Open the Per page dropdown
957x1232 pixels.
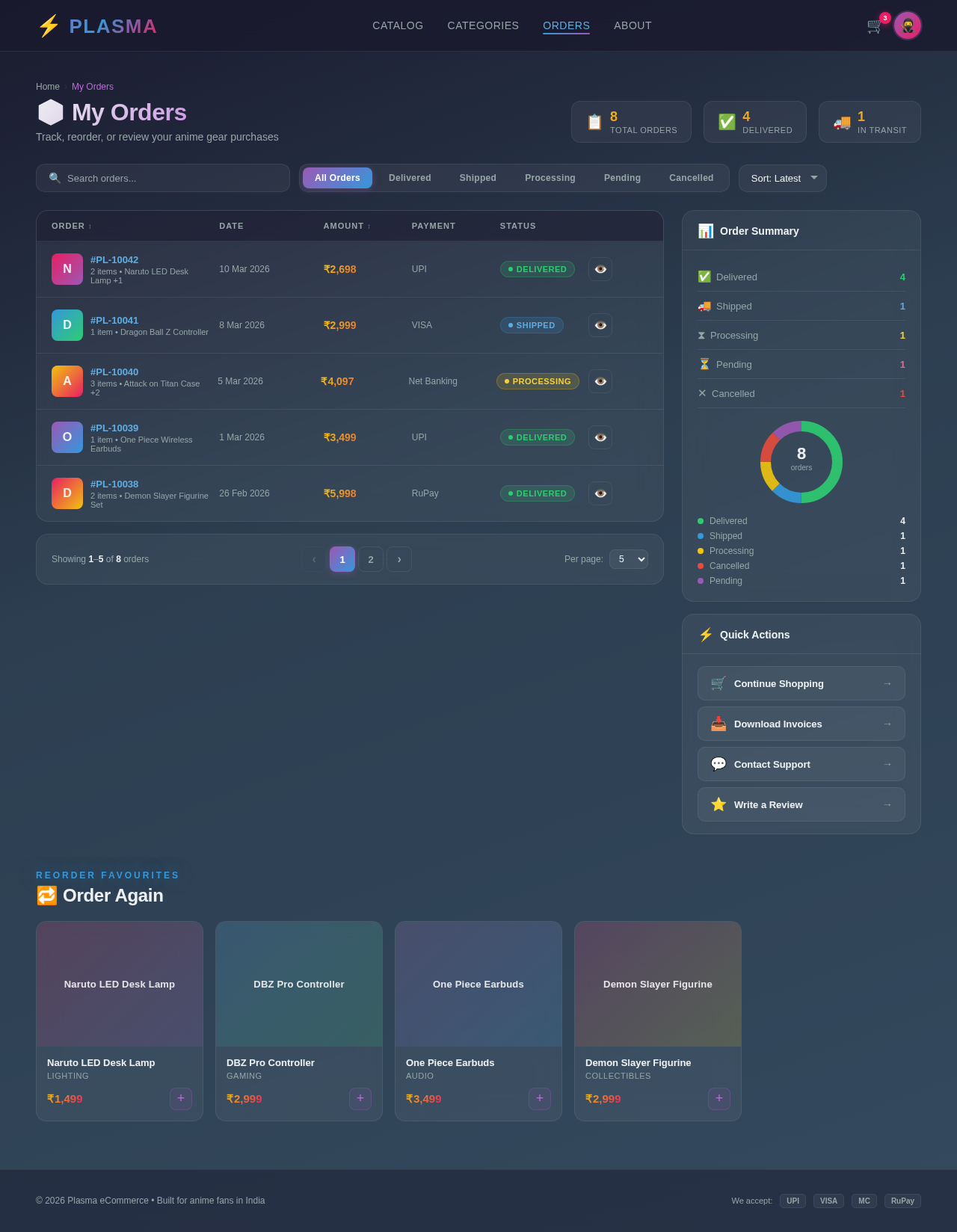[628, 559]
